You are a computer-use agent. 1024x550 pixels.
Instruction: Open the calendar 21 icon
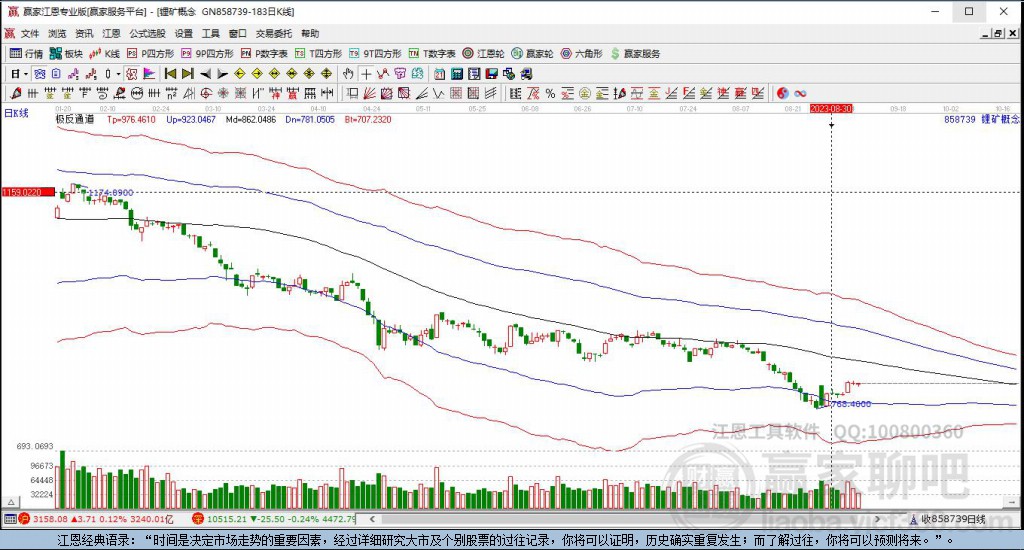click(440, 74)
